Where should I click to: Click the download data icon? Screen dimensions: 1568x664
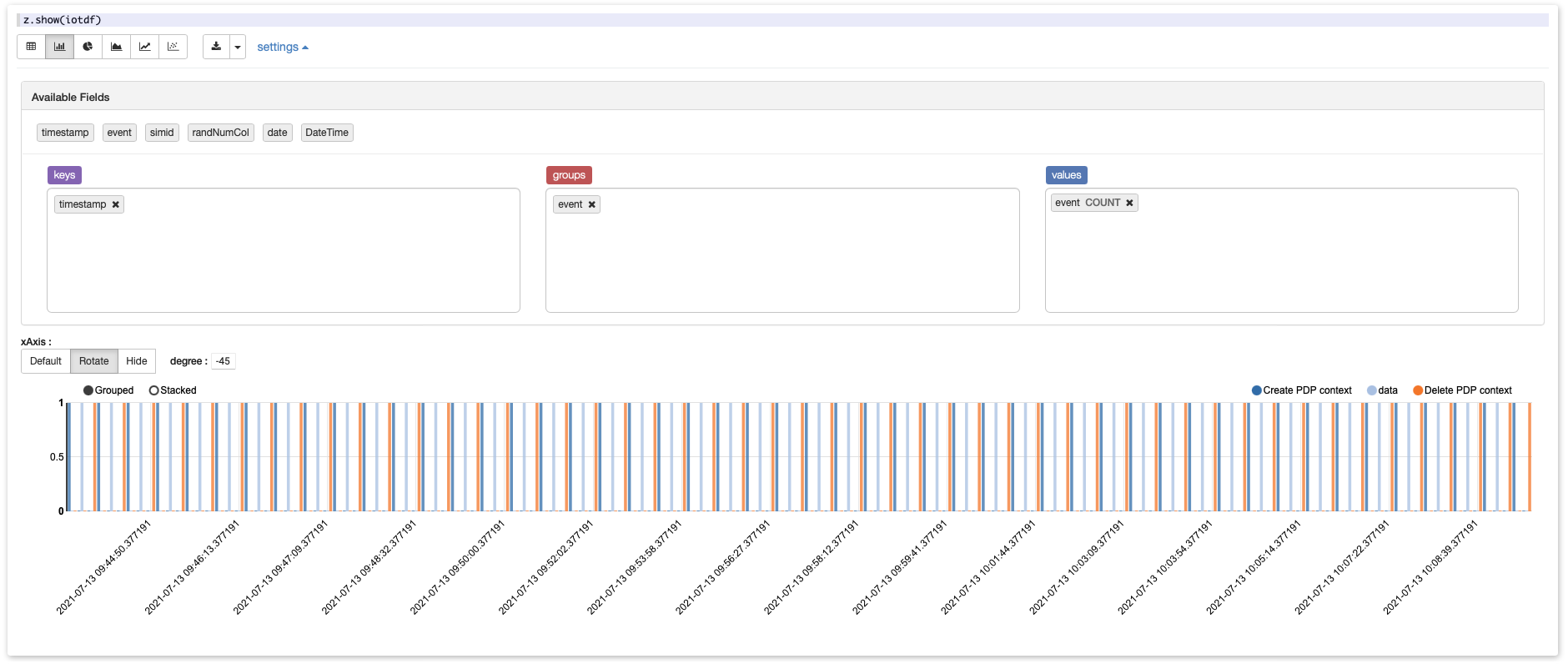[216, 47]
